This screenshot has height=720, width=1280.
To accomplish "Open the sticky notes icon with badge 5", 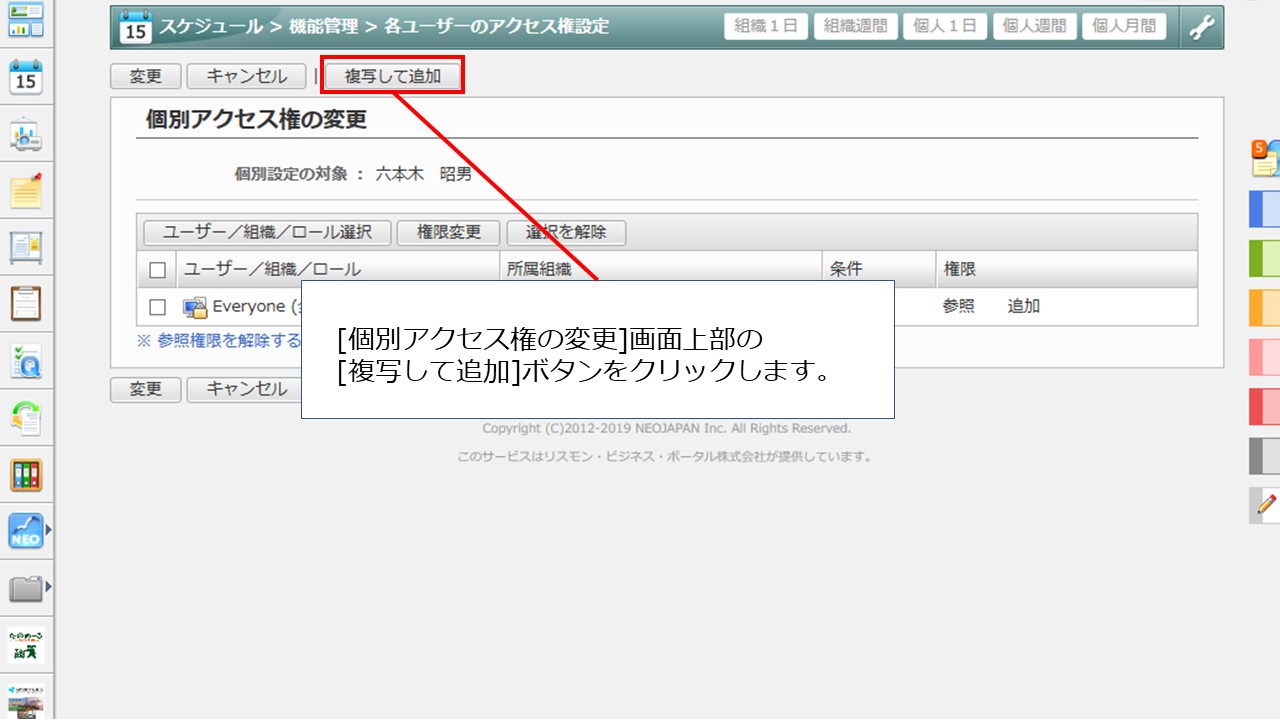I will (1265, 160).
